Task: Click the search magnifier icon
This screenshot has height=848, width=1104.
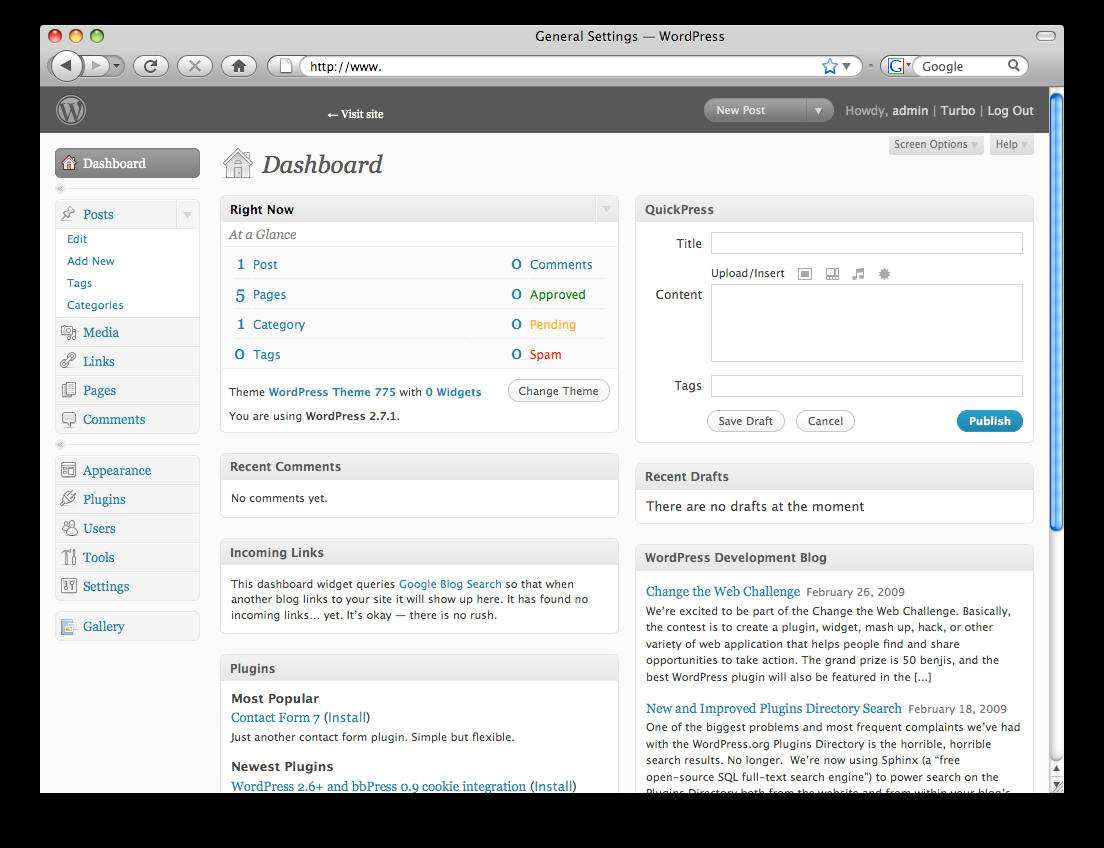Action: click(x=1014, y=66)
